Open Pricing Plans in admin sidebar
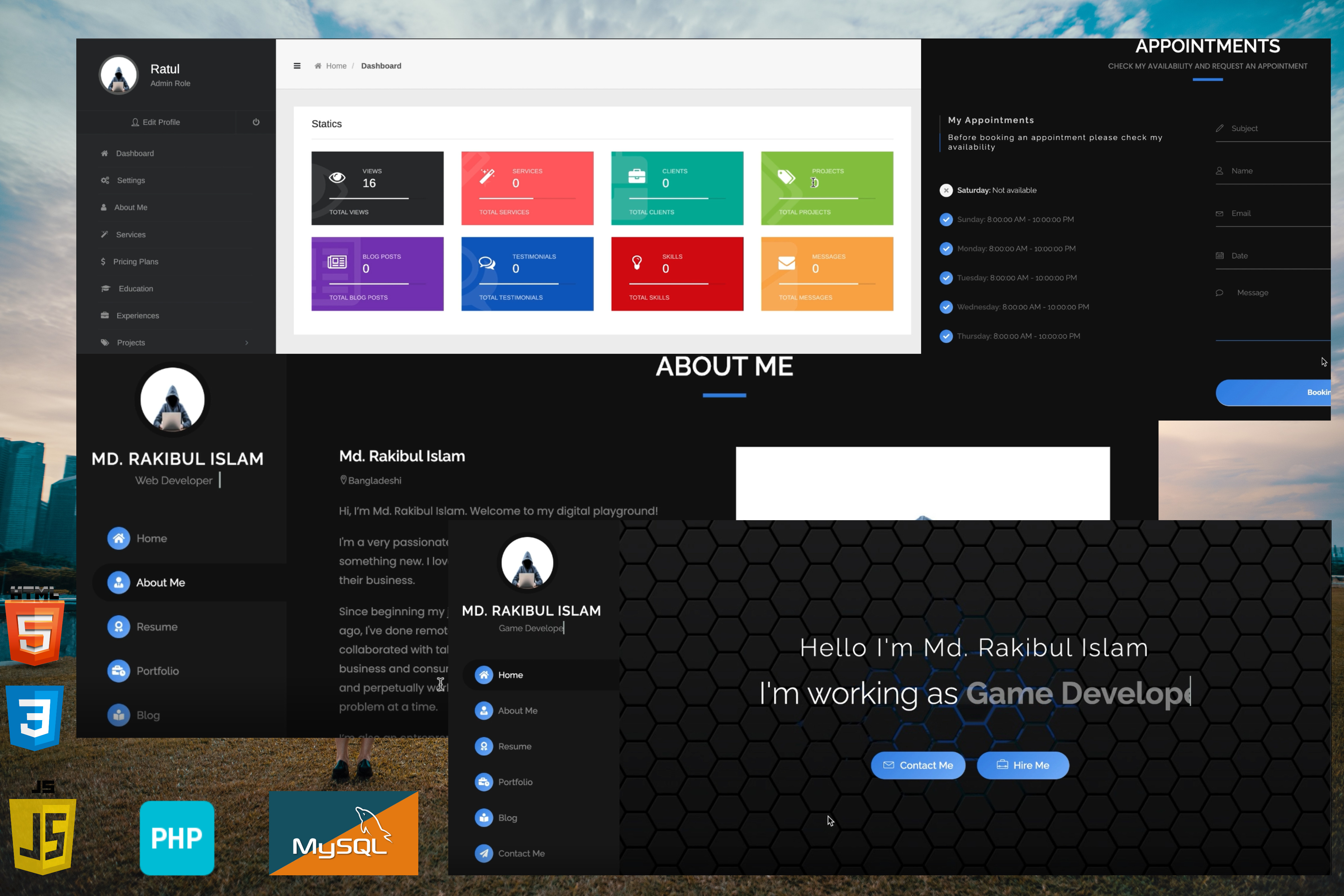This screenshot has width=1344, height=896. coord(135,262)
